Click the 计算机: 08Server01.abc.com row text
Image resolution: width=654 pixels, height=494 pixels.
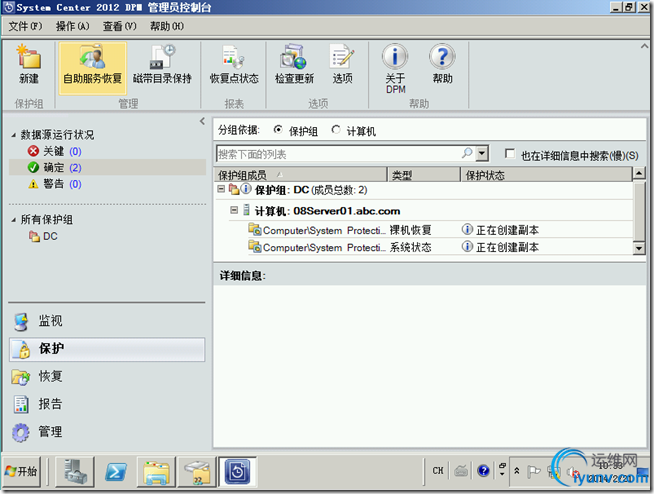point(327,211)
